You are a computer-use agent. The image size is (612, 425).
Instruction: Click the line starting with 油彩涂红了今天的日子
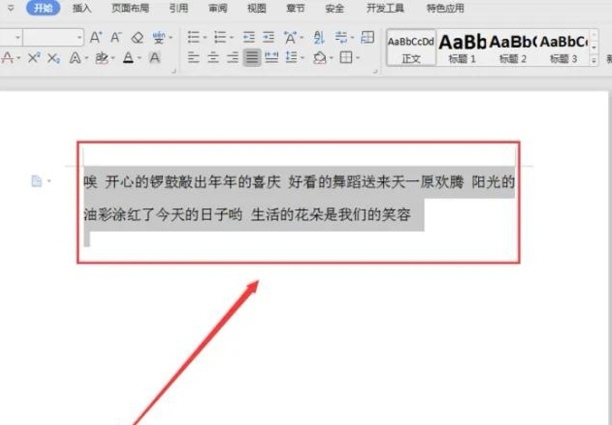[247, 215]
